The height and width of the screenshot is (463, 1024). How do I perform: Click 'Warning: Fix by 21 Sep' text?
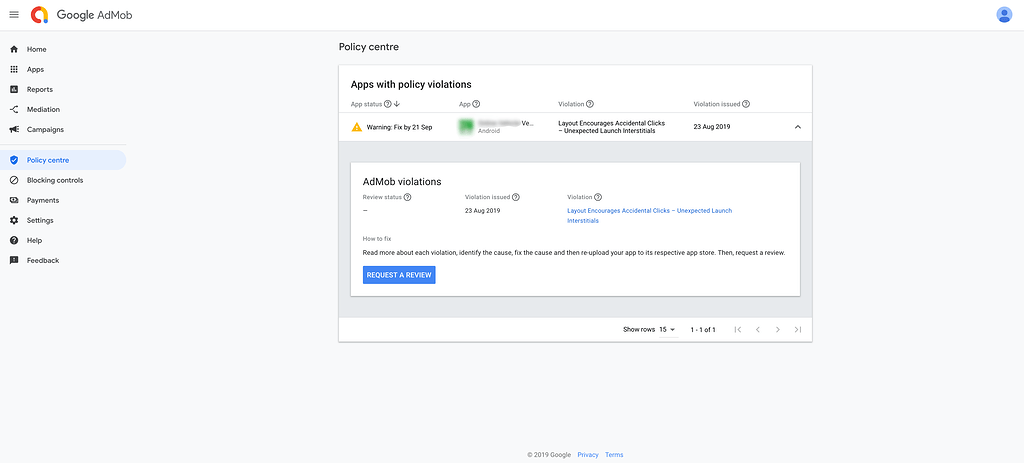[399, 127]
